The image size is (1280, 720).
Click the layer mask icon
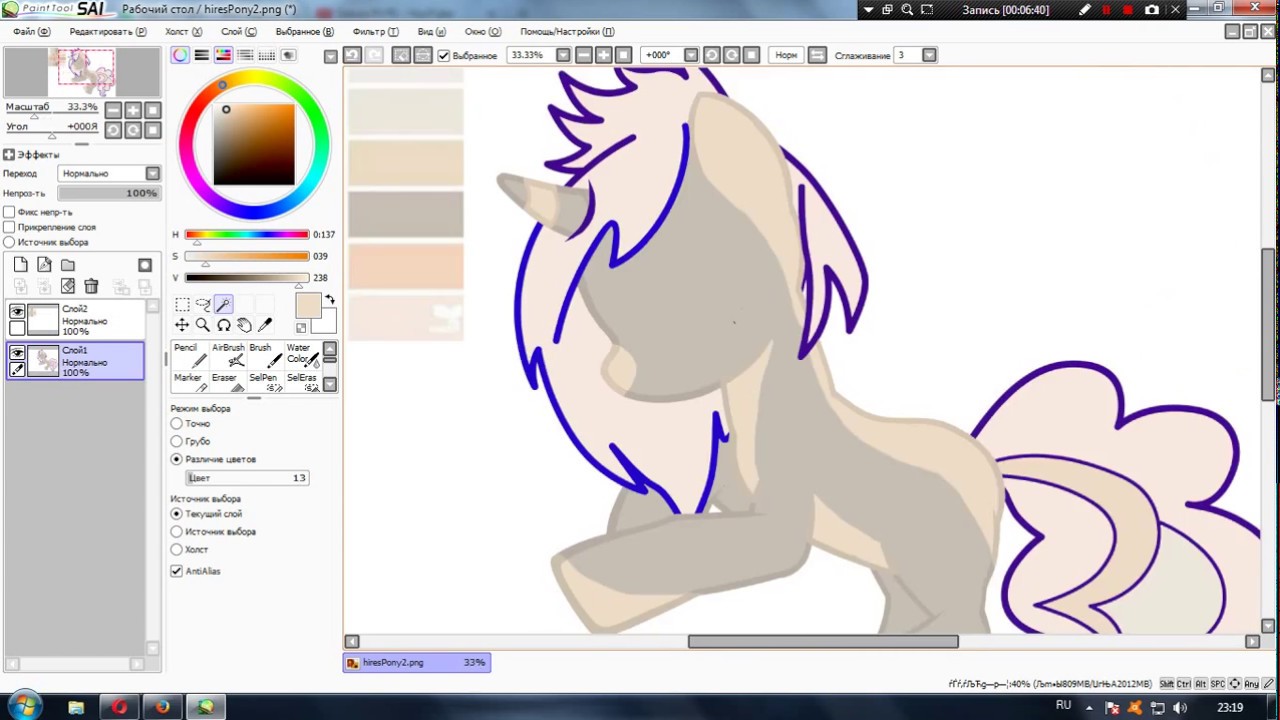pyautogui.click(x=145, y=265)
